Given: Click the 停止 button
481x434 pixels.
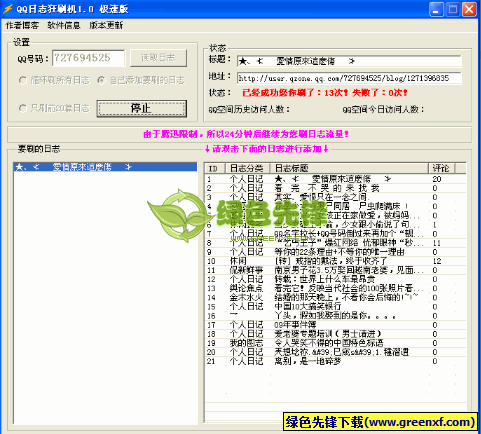Looking at the screenshot, I should 142,108.
